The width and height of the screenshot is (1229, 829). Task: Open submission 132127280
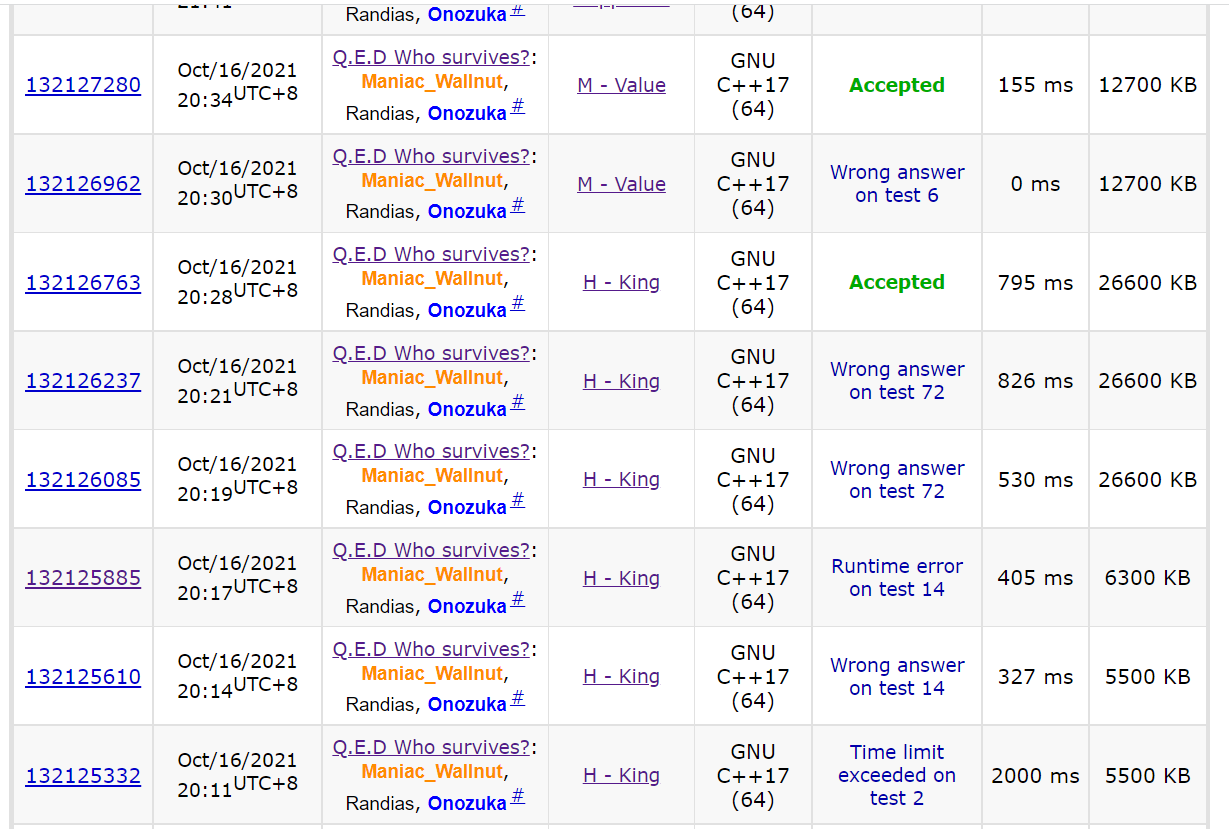pyautogui.click(x=83, y=85)
